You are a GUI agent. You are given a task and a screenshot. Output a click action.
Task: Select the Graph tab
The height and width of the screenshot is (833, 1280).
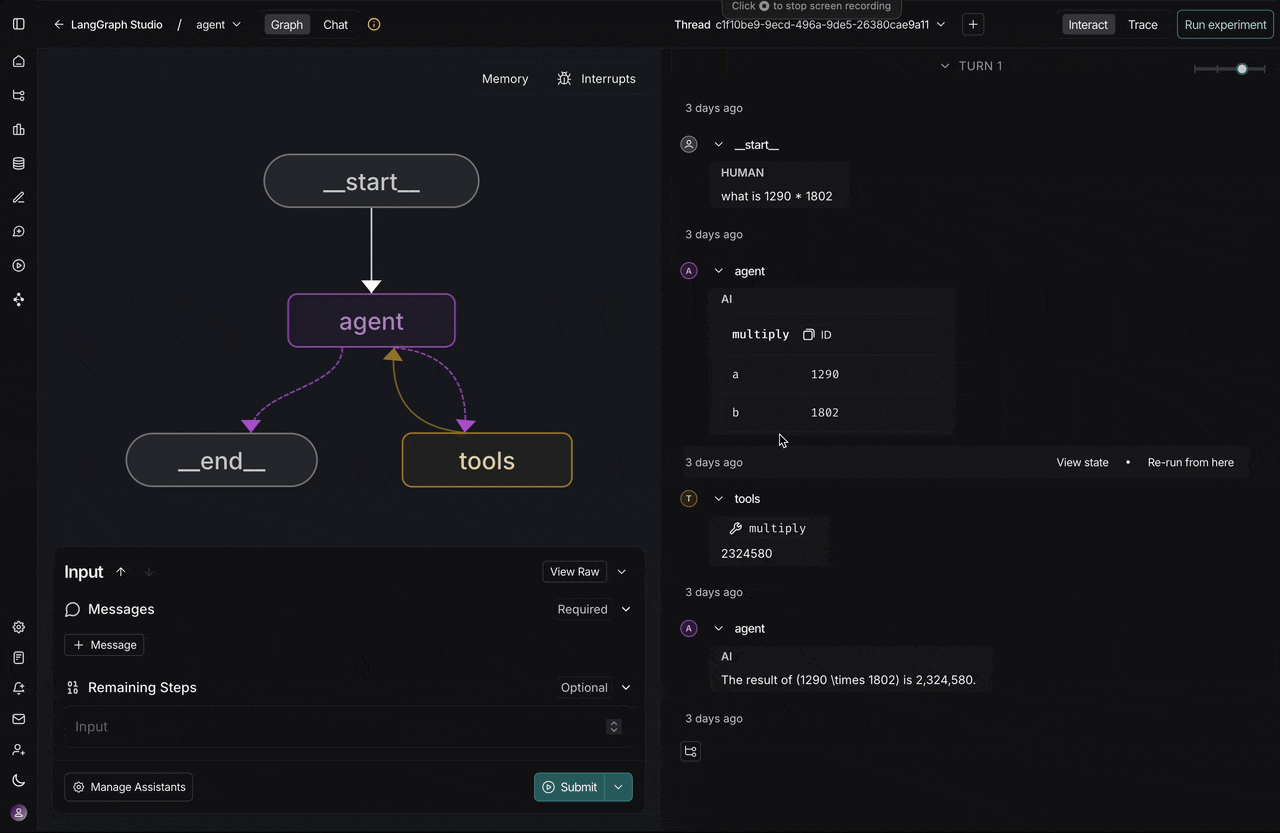(287, 24)
